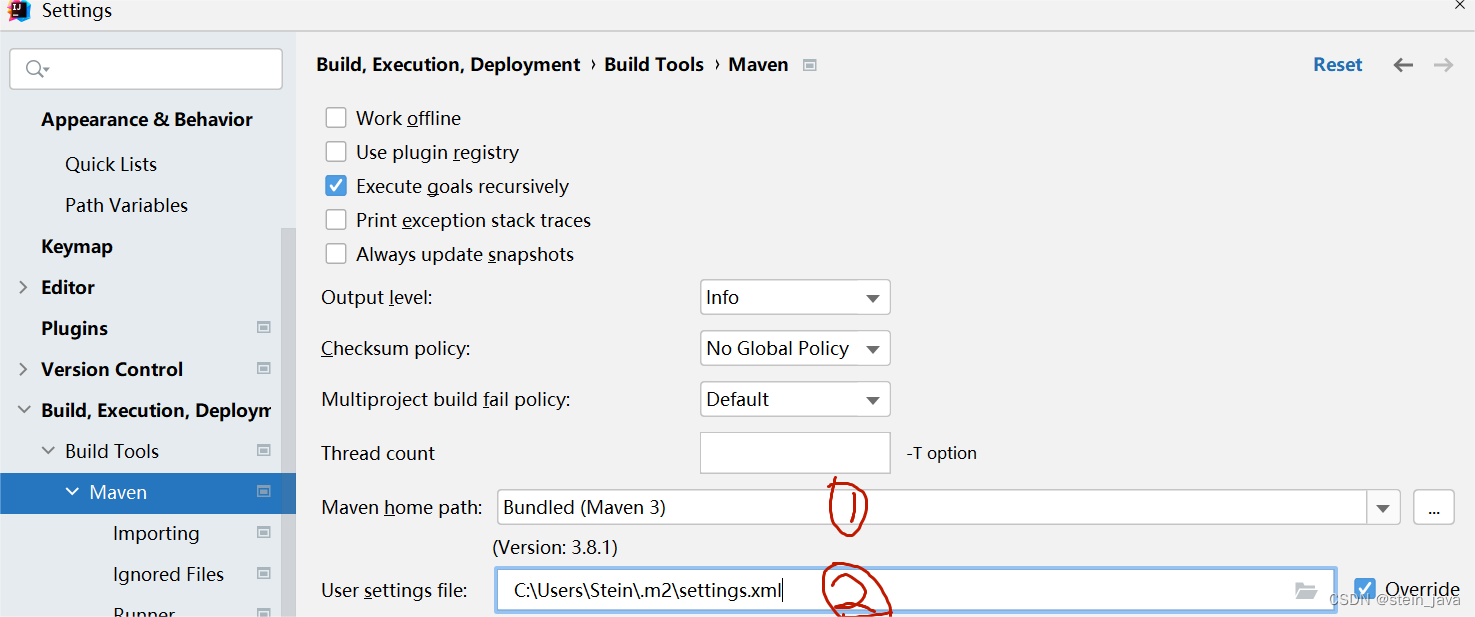Image resolution: width=1475 pixels, height=617 pixels.
Task: Collapse the Maven tree node
Action: pos(72,492)
